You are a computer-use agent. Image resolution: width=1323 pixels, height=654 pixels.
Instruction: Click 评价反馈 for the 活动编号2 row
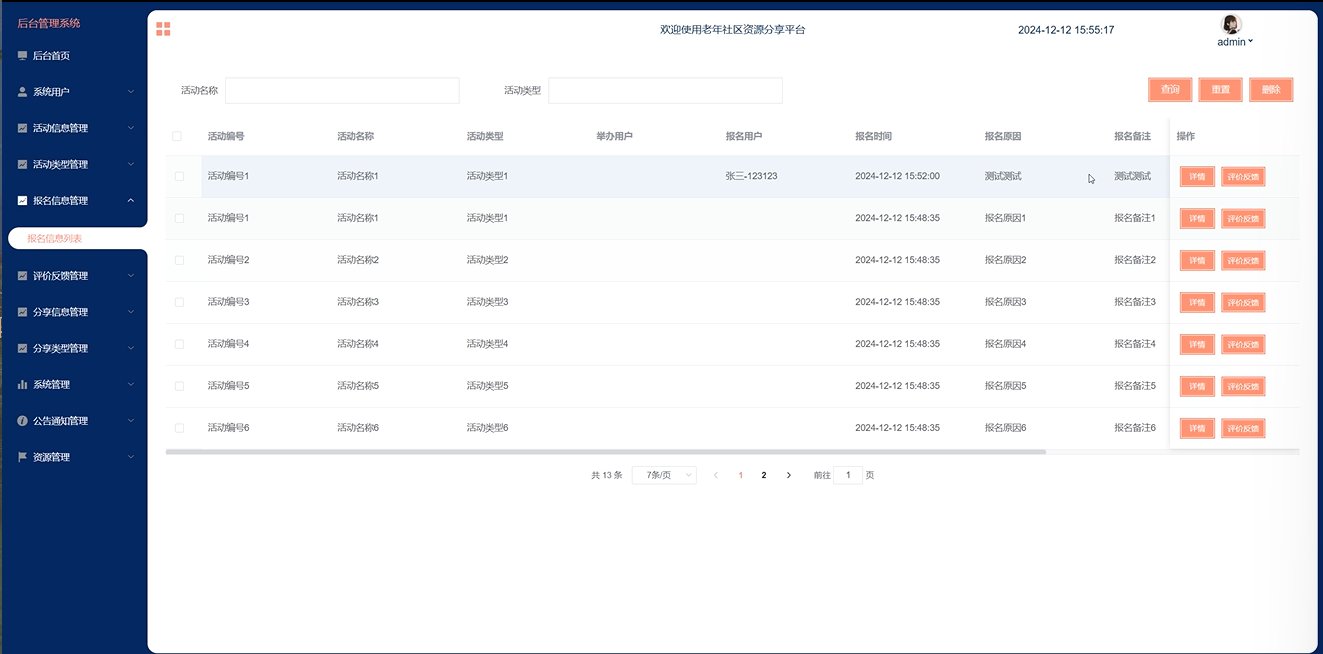pyautogui.click(x=1243, y=261)
